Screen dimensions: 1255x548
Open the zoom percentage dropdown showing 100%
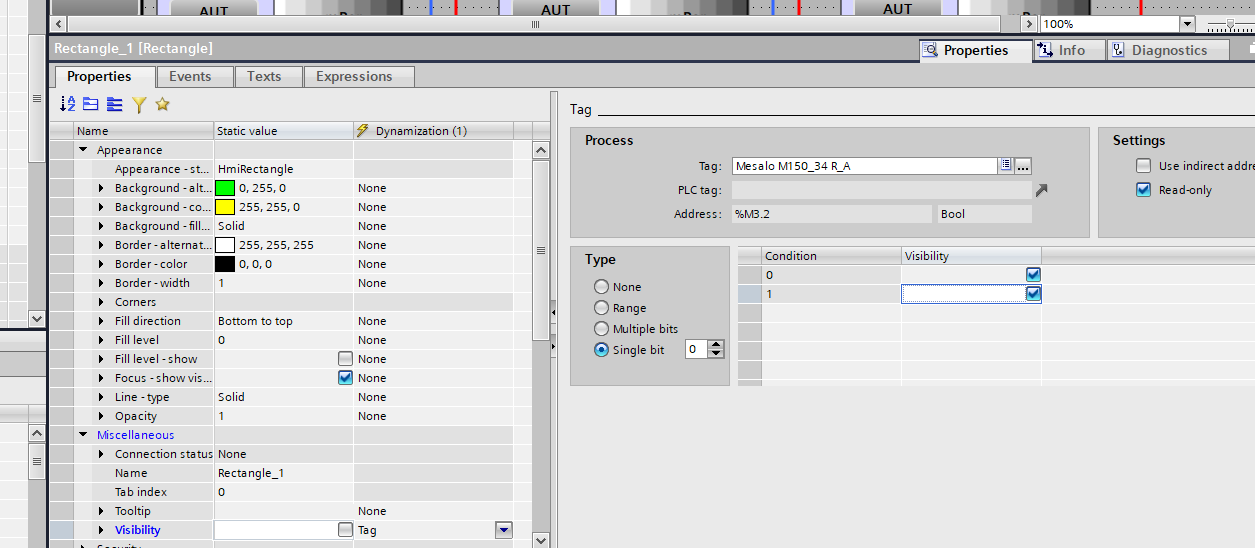(x=1187, y=24)
